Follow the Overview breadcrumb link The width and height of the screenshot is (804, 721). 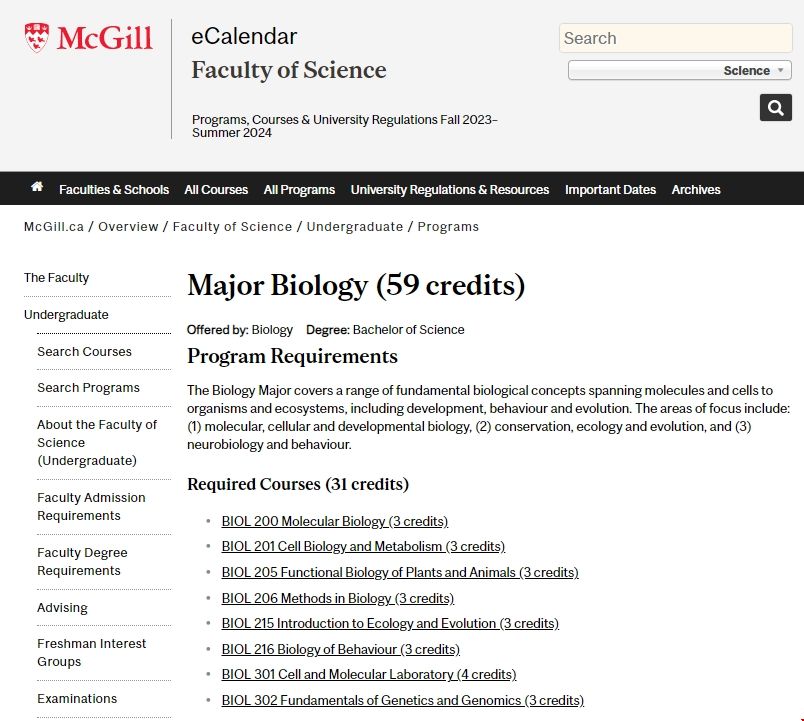pyautogui.click(x=128, y=227)
